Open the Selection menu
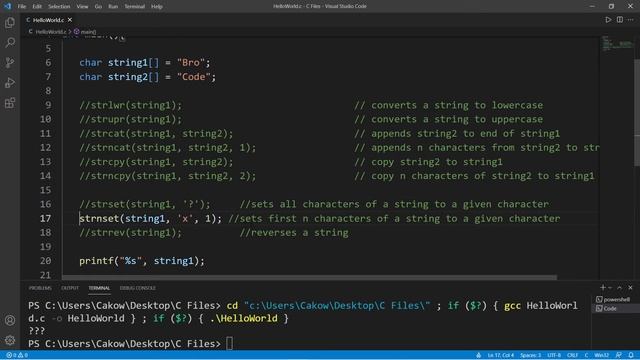640x360 pixels. 59,7
